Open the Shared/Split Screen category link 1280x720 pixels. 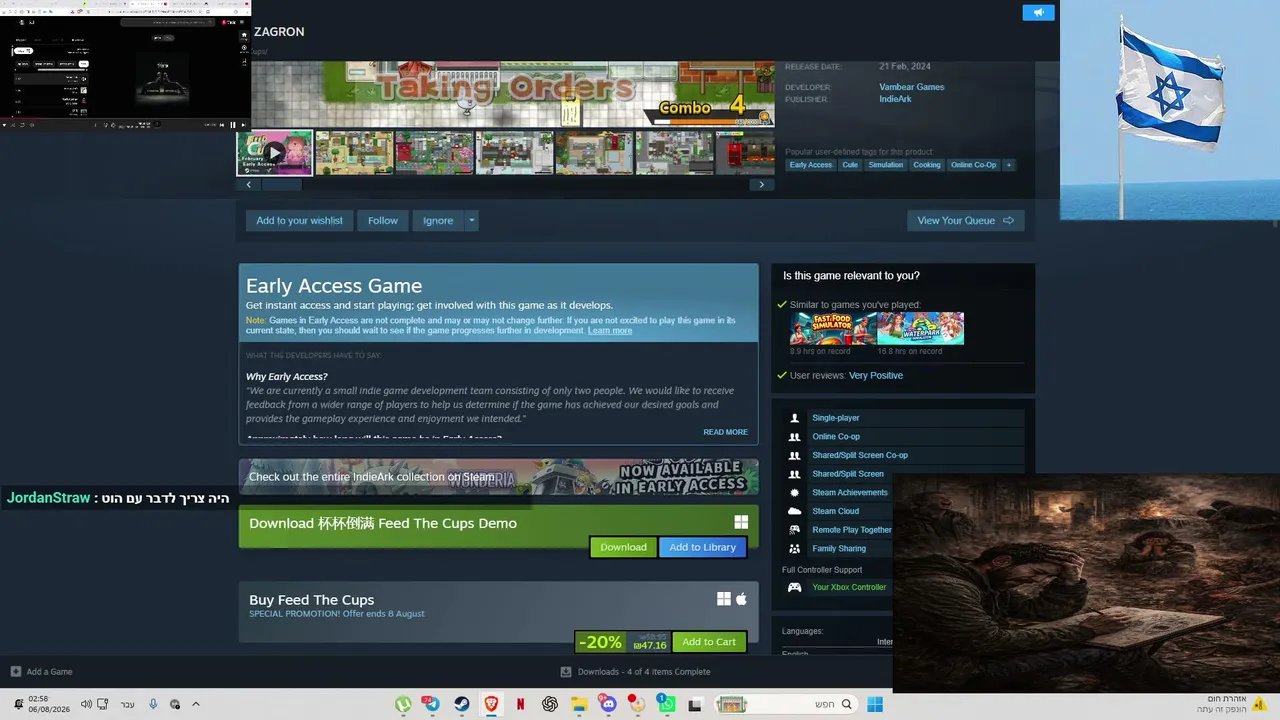(x=848, y=474)
